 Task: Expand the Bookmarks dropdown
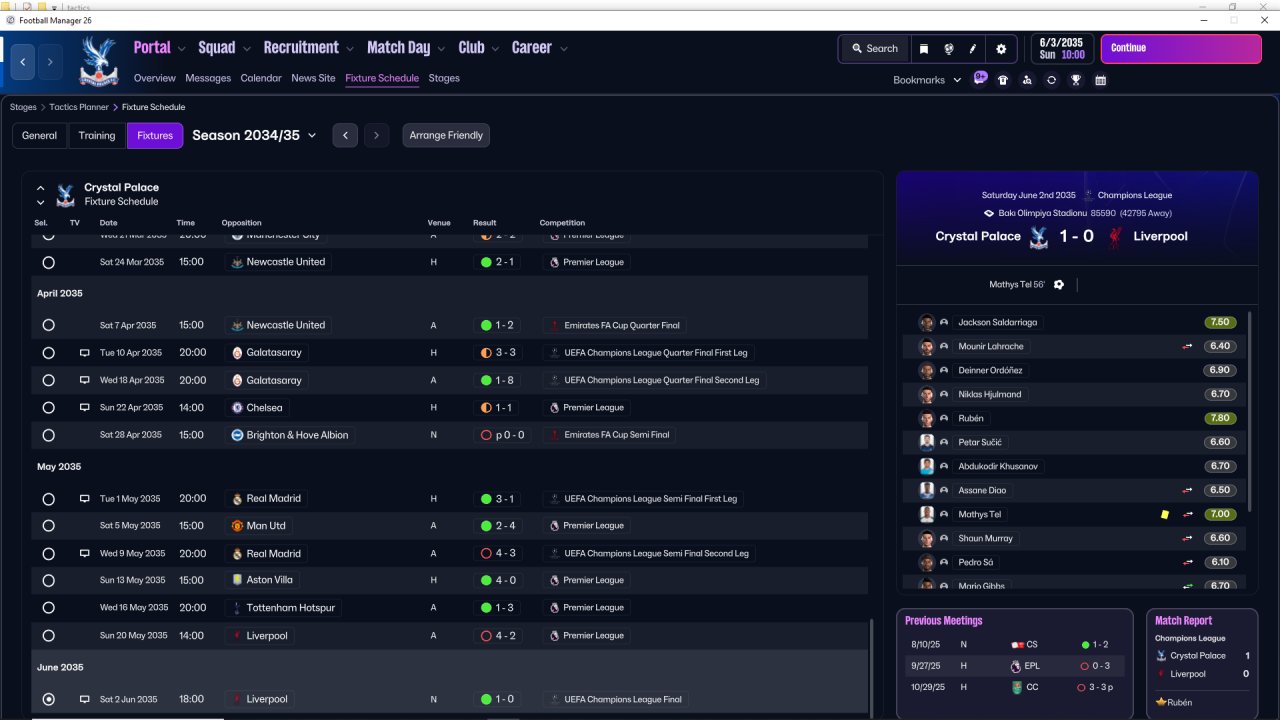[927, 80]
